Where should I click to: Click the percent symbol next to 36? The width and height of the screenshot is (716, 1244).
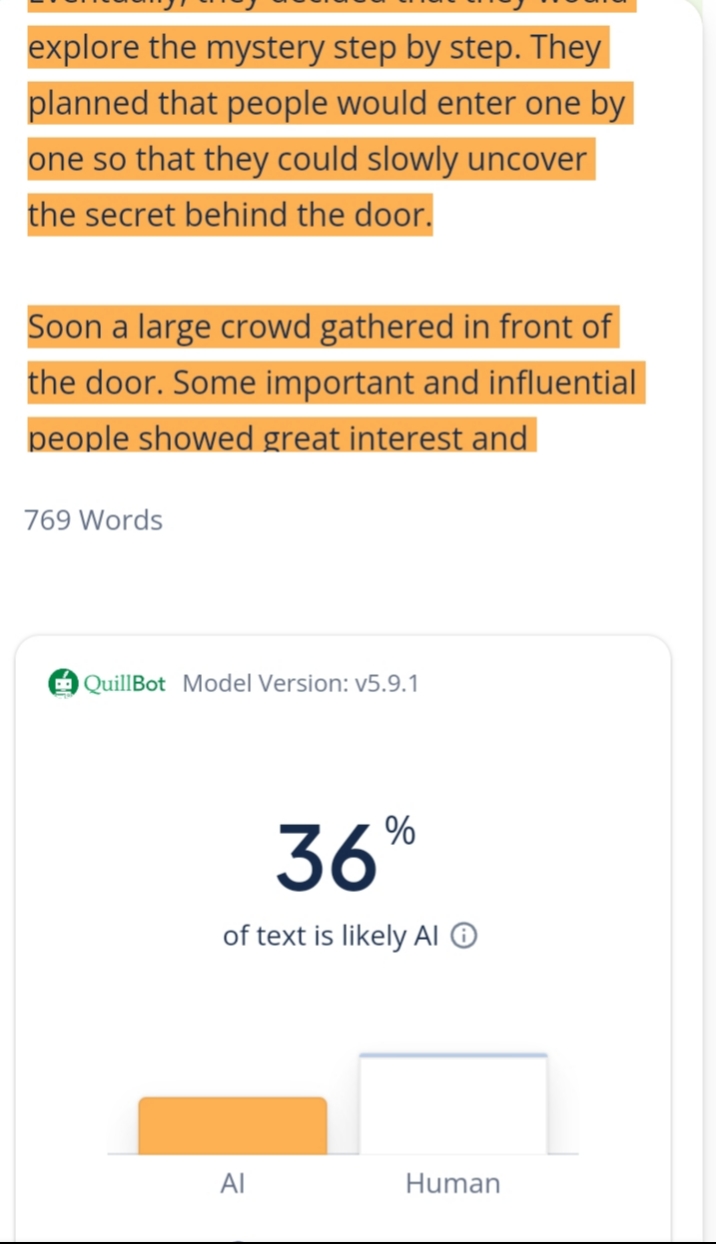pos(400,831)
